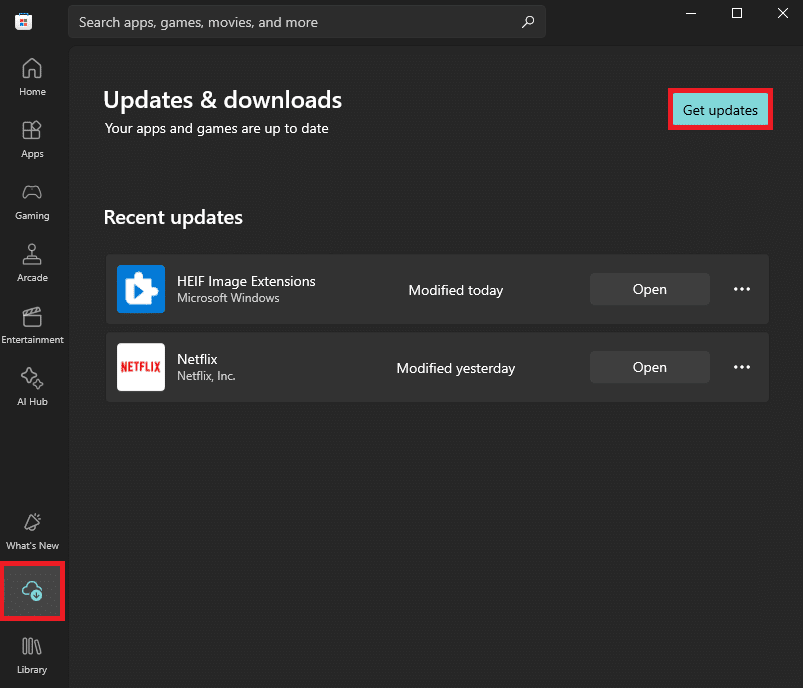Open the Home section in sidebar

coord(32,77)
